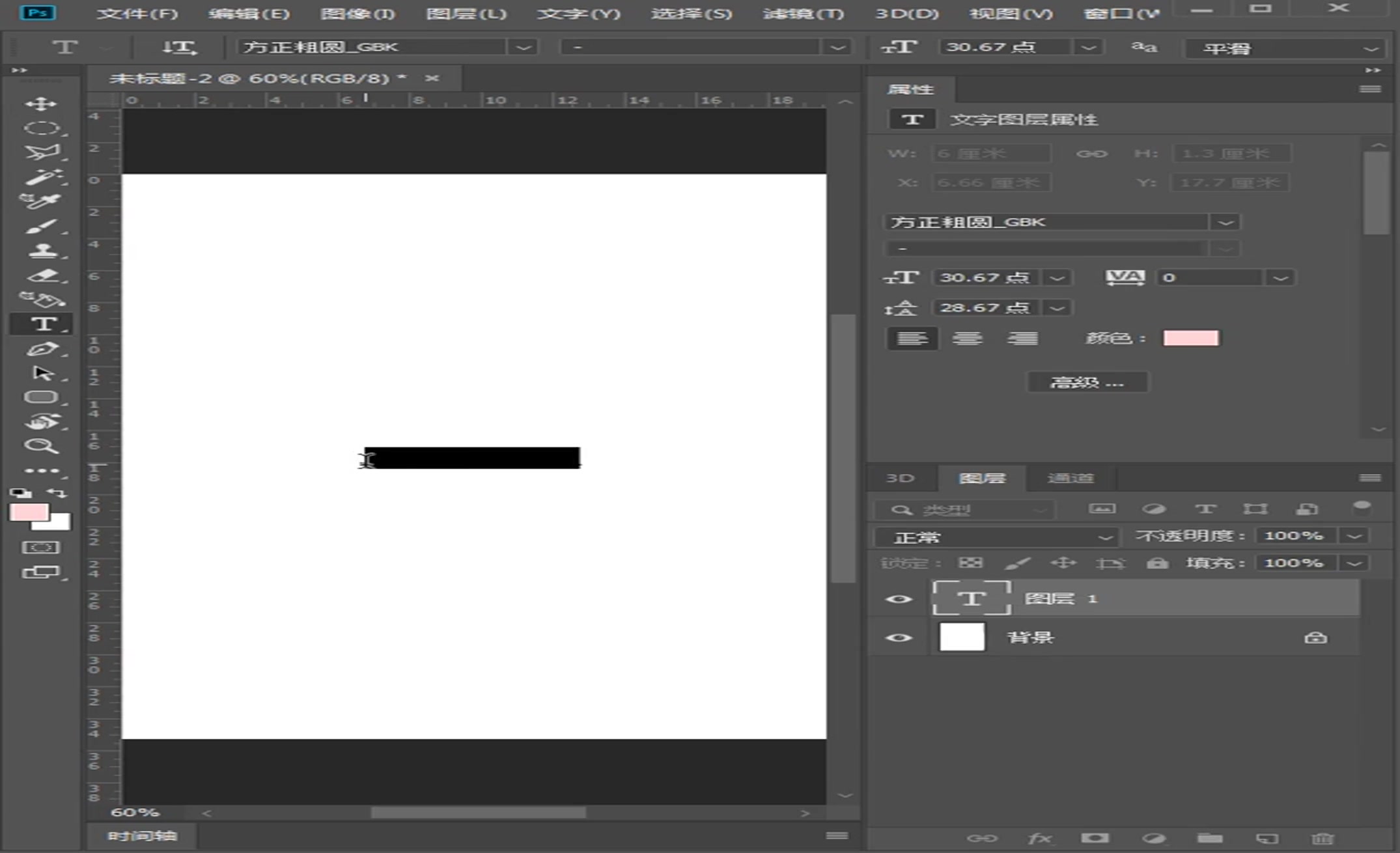Click the Layers panel link layers icon
Image resolution: width=1400 pixels, height=853 pixels.
pyautogui.click(x=982, y=838)
